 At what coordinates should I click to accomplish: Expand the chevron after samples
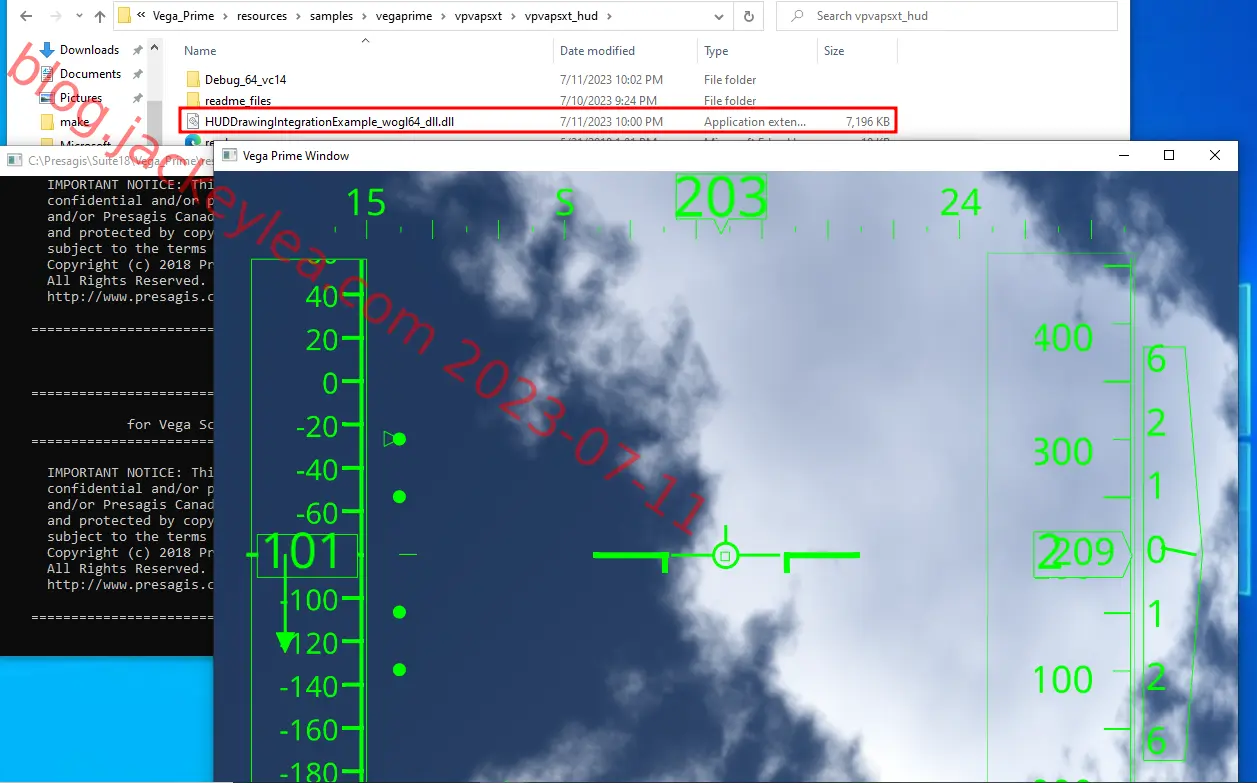(365, 16)
